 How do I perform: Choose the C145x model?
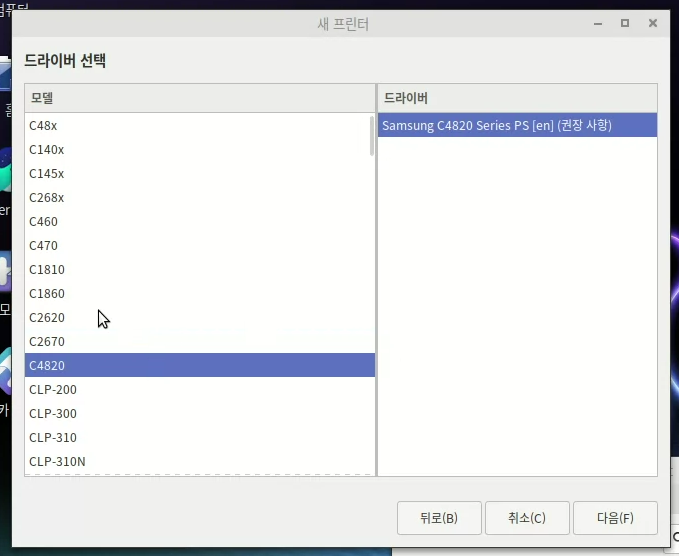click(x=200, y=174)
